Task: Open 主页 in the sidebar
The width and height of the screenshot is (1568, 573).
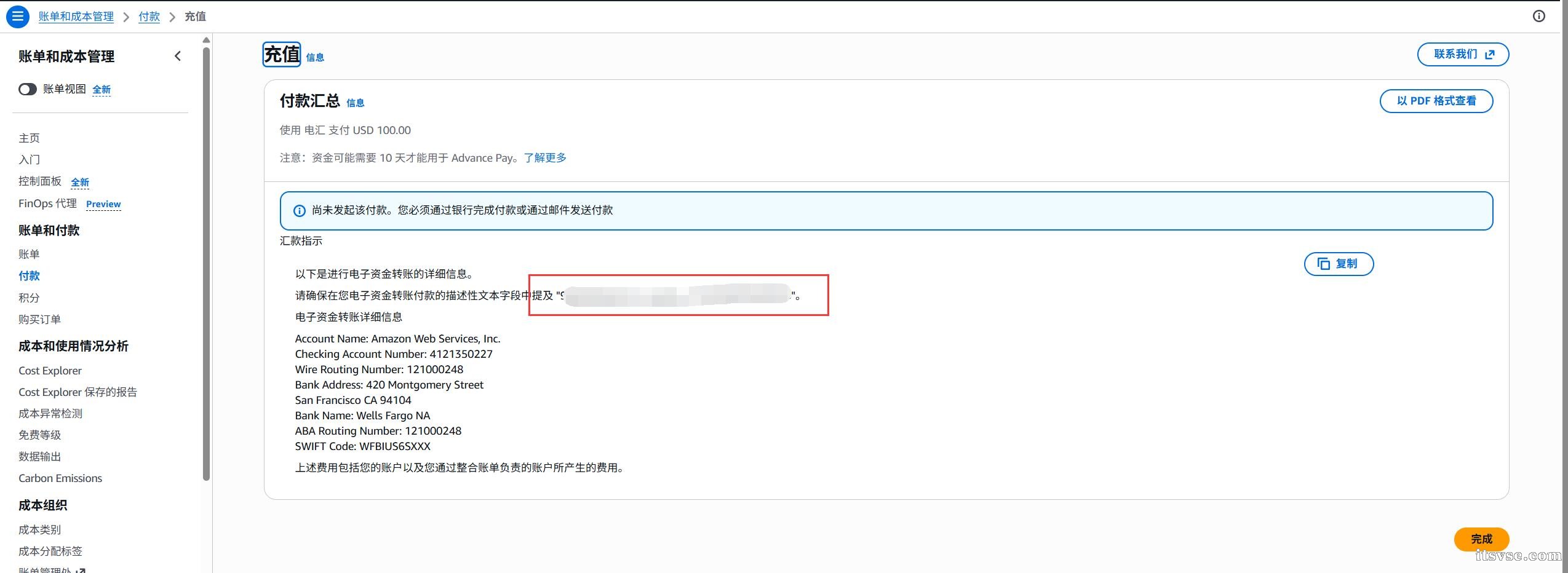Action: (x=29, y=138)
